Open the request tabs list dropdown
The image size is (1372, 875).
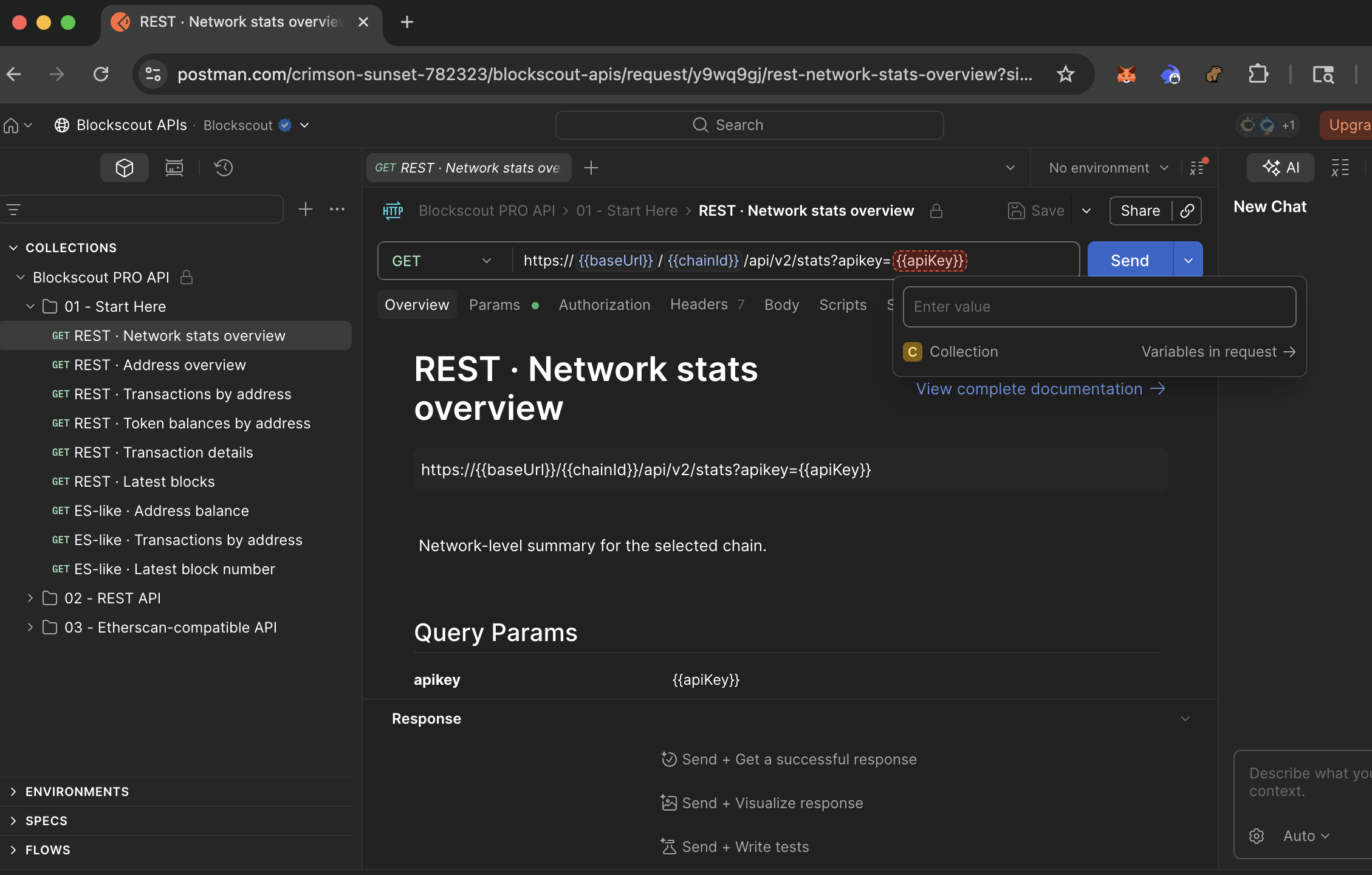click(x=1010, y=168)
